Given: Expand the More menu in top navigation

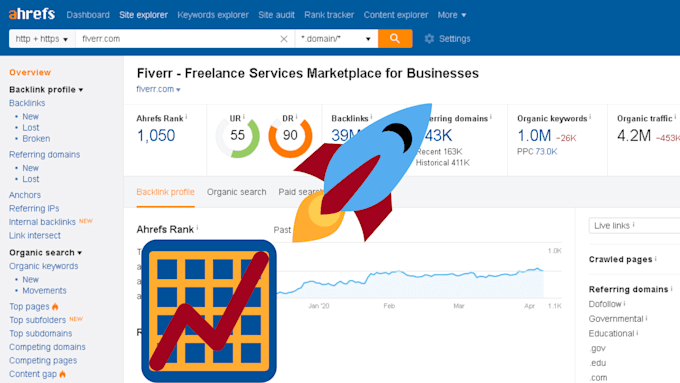Looking at the screenshot, I should point(451,15).
